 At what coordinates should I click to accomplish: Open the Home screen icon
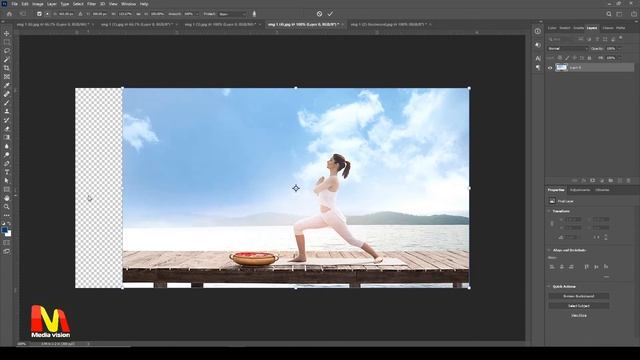click(9, 14)
